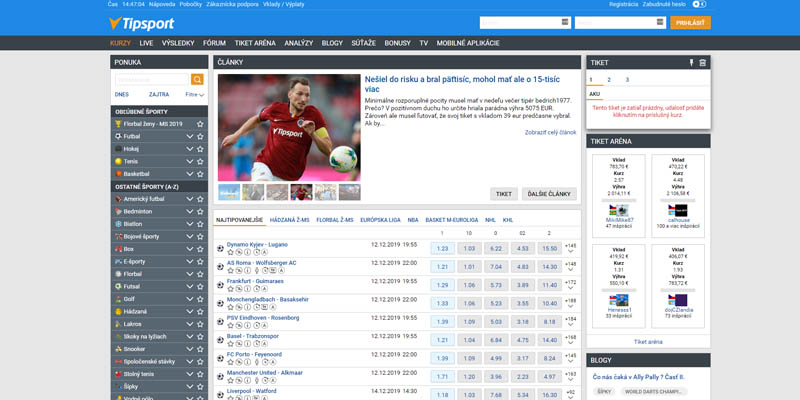Screen dimensions: 800x400
Task: Click TV icon under Monchengladbach - Basaksehir
Action: coord(264,307)
